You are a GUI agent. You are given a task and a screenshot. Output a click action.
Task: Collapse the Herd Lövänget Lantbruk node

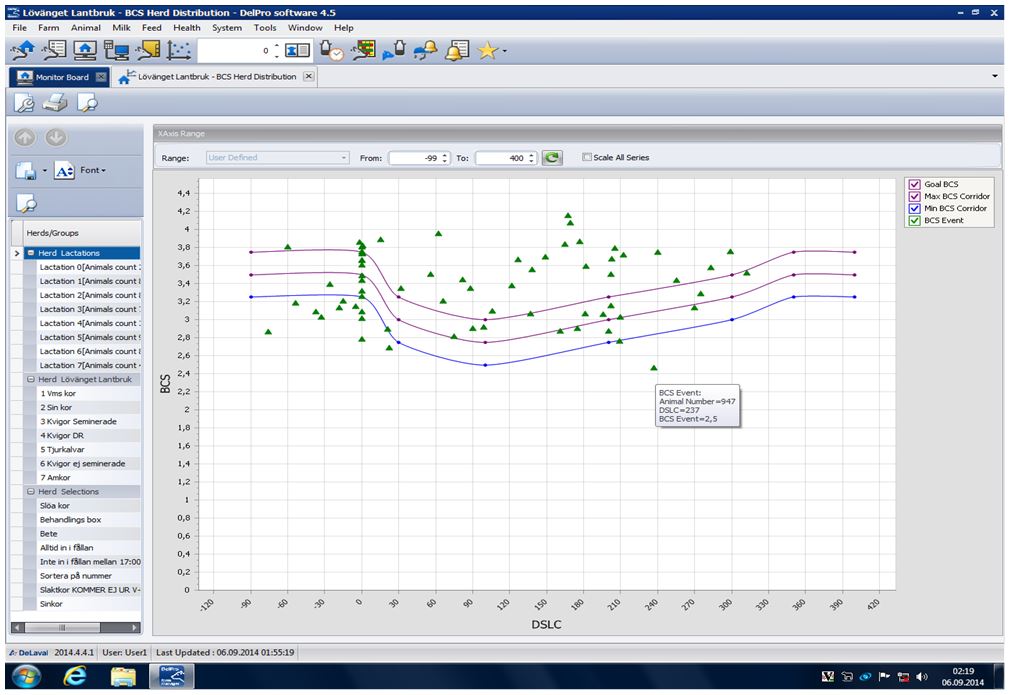(x=31, y=380)
